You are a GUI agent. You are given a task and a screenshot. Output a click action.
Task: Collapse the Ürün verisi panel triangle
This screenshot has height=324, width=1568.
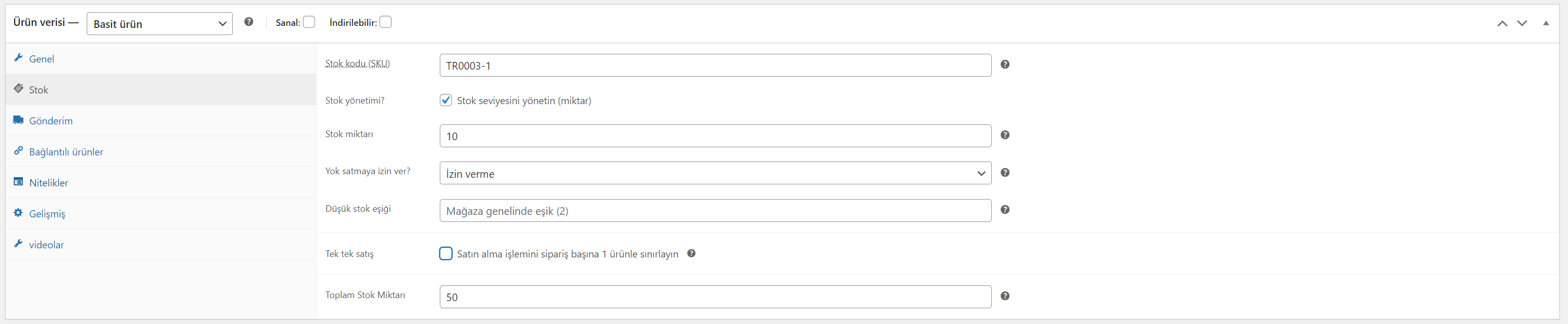click(x=1546, y=23)
